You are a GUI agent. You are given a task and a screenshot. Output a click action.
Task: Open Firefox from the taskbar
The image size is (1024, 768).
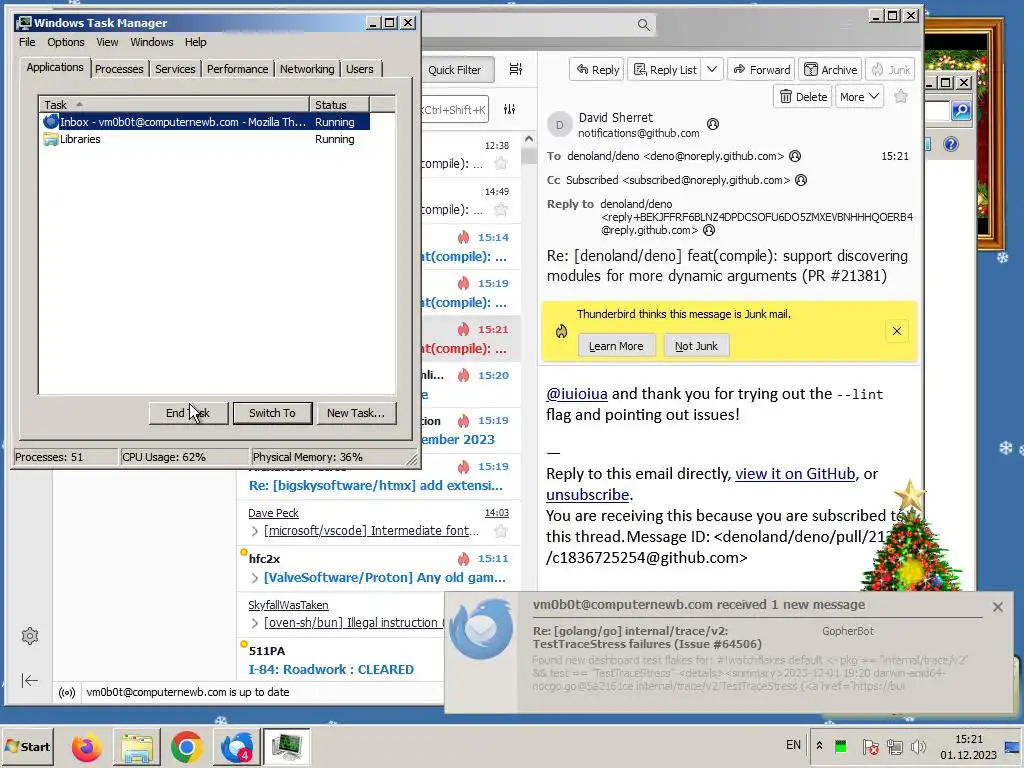[x=86, y=746]
